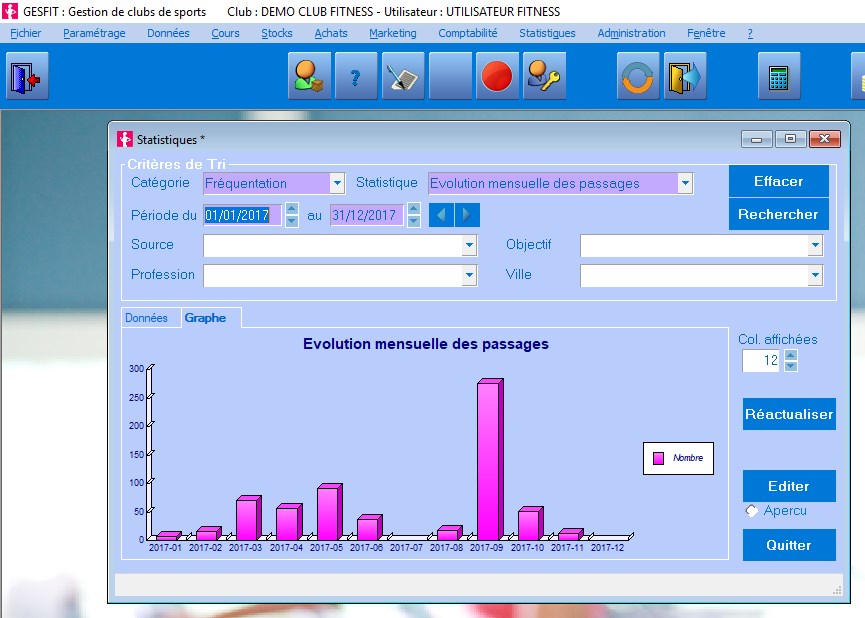Viewport: 865px width, 618px height.
Task: Open the member with package icon
Action: point(309,78)
